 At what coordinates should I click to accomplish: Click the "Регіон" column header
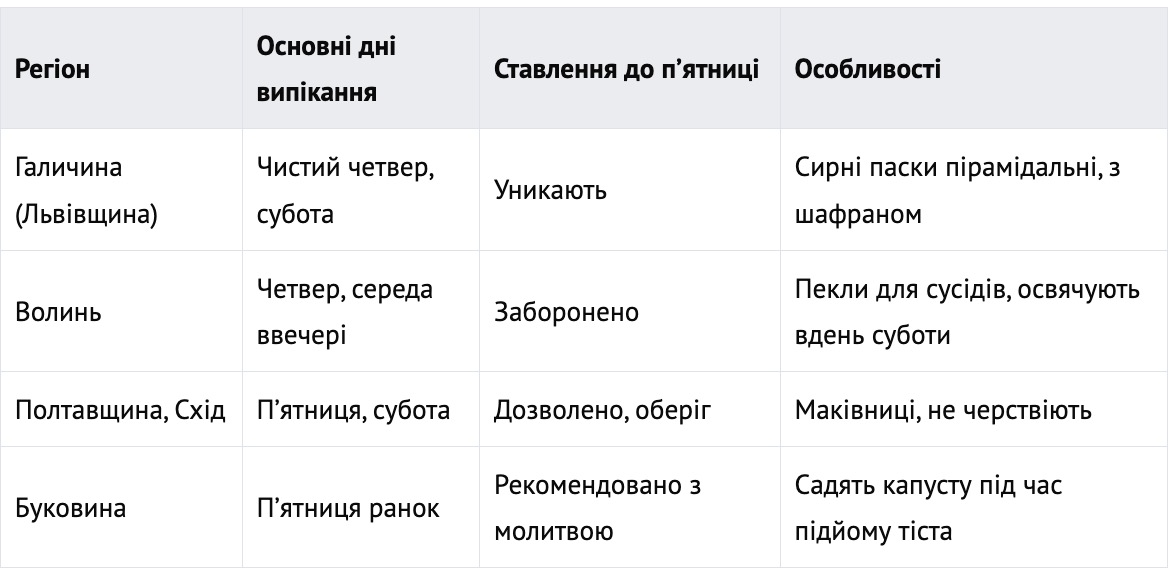tap(53, 71)
